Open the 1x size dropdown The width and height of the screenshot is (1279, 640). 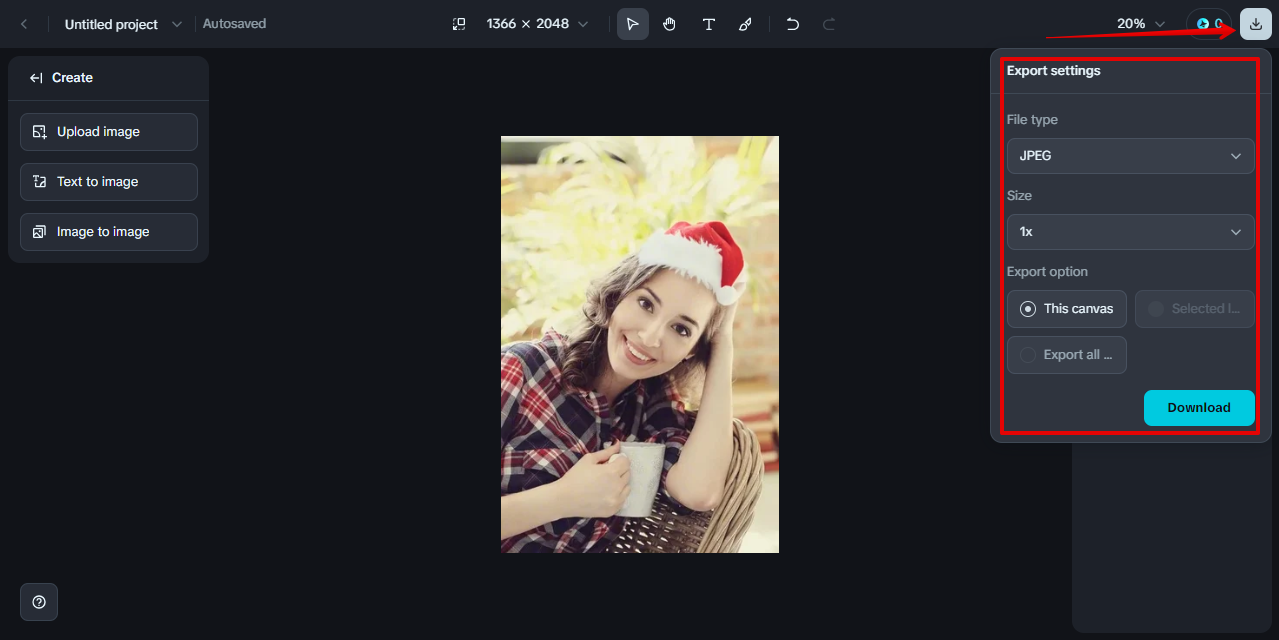(x=1130, y=232)
